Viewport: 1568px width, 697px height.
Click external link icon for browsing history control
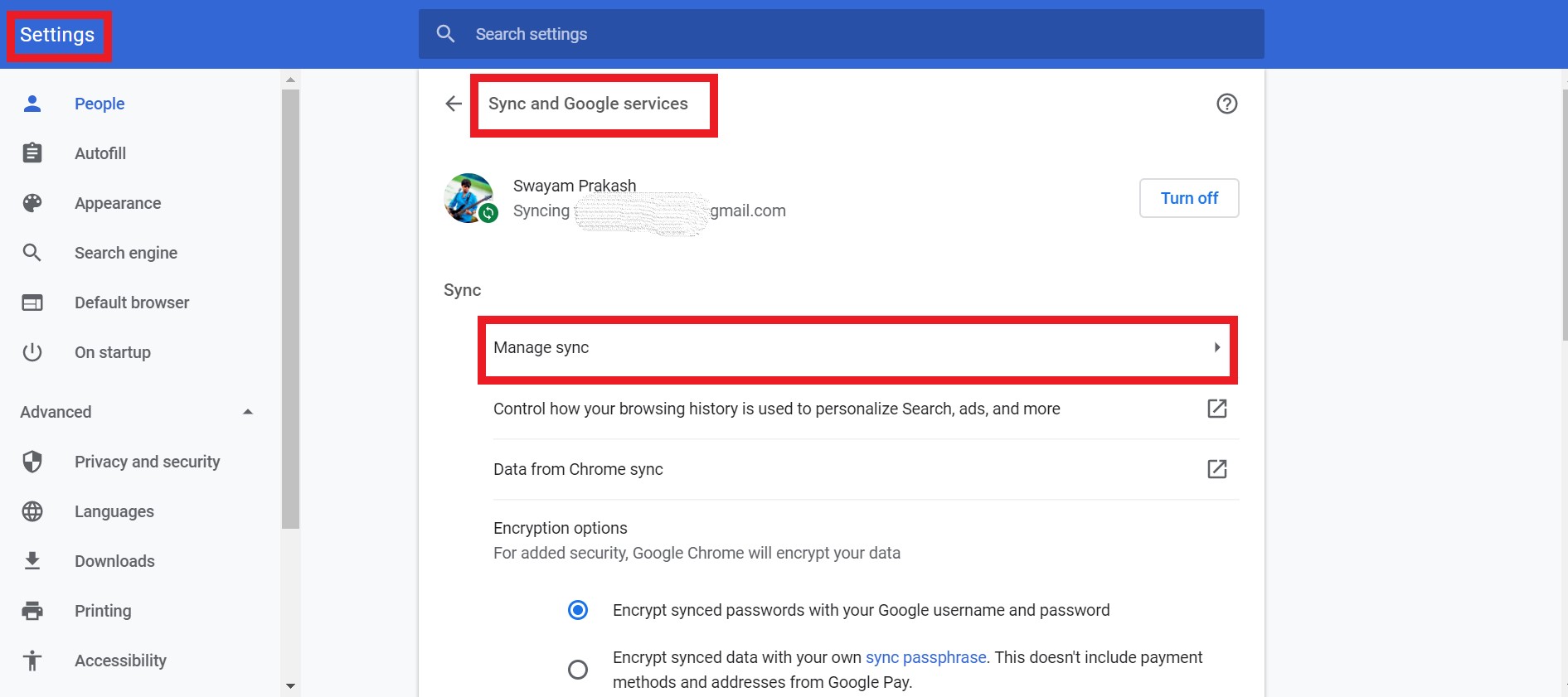tap(1217, 409)
